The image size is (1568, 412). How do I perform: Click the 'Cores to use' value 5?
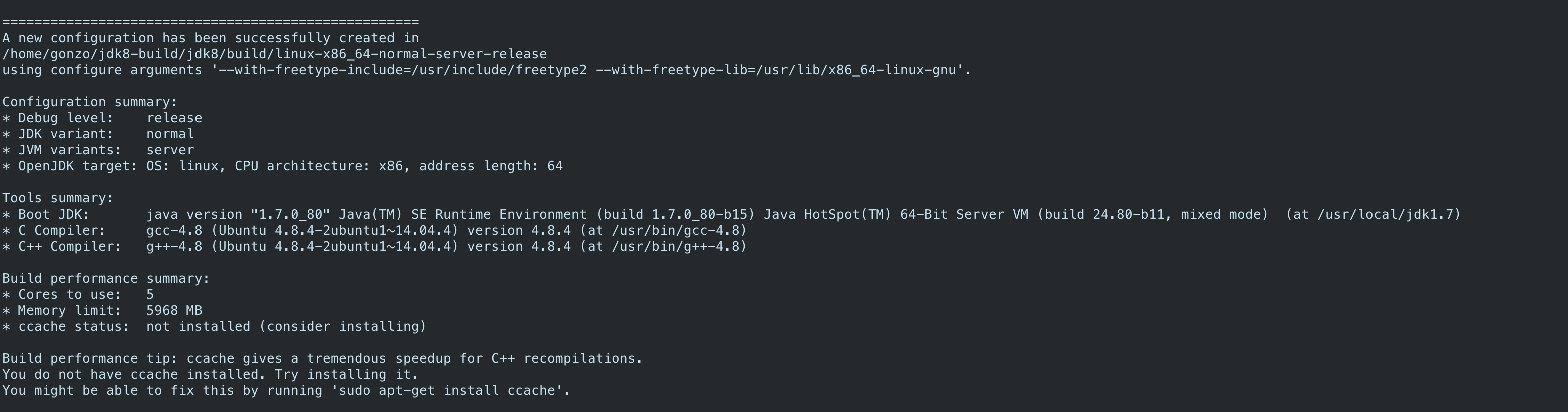pyautogui.click(x=150, y=295)
